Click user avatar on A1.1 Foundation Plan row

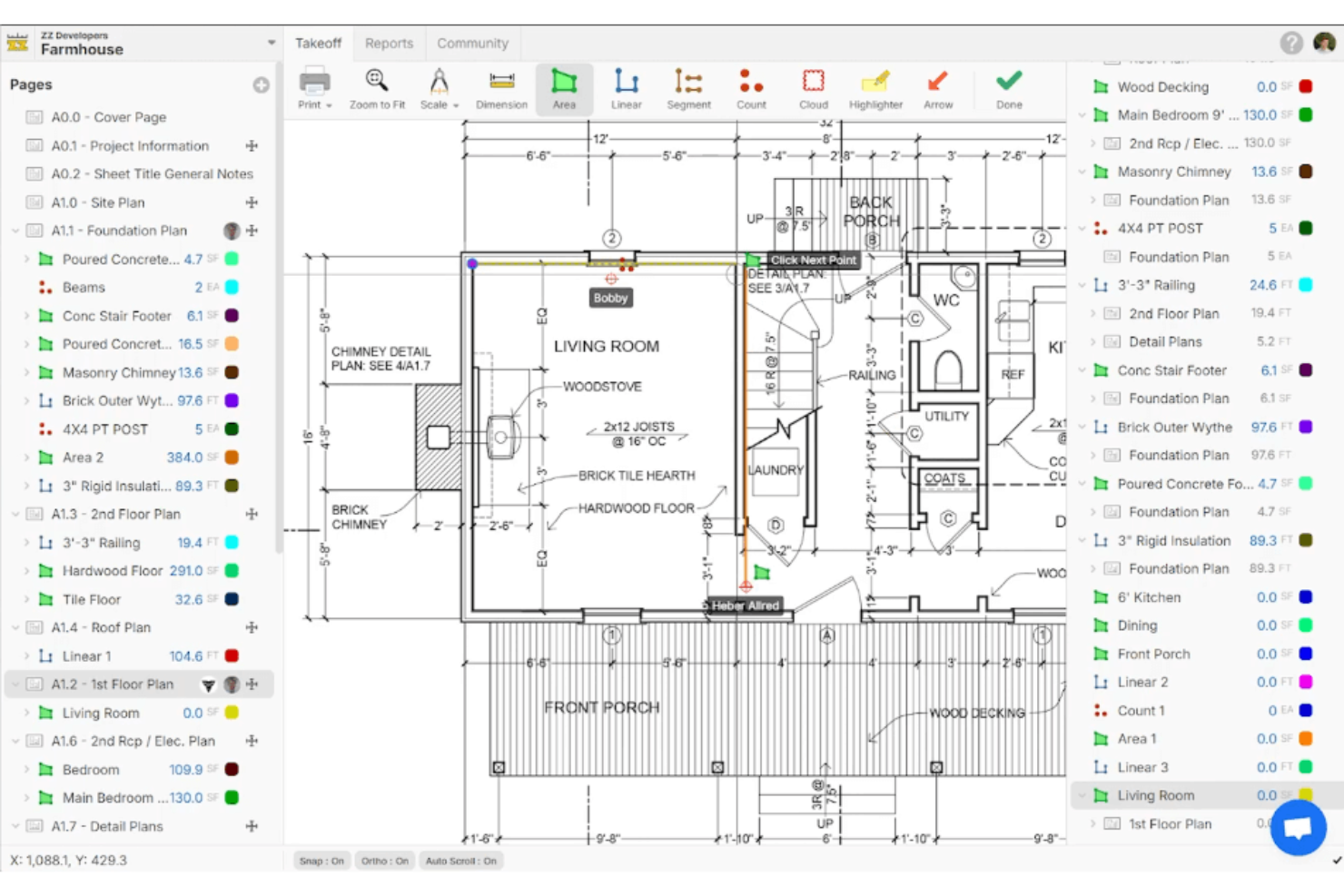[x=232, y=231]
